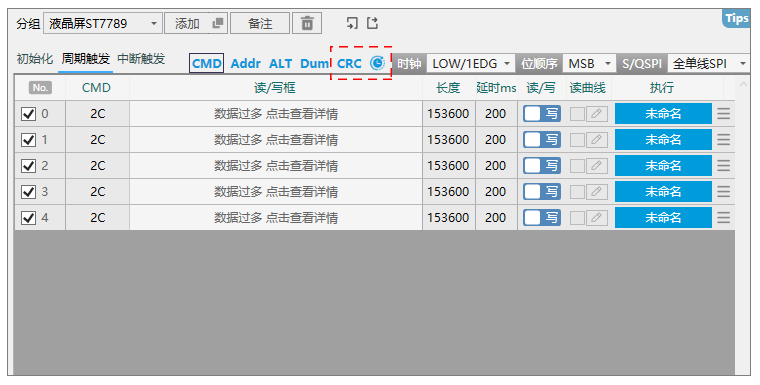This screenshot has width=760, height=385.
Task: Click the 添加 button
Action: (x=187, y=23)
